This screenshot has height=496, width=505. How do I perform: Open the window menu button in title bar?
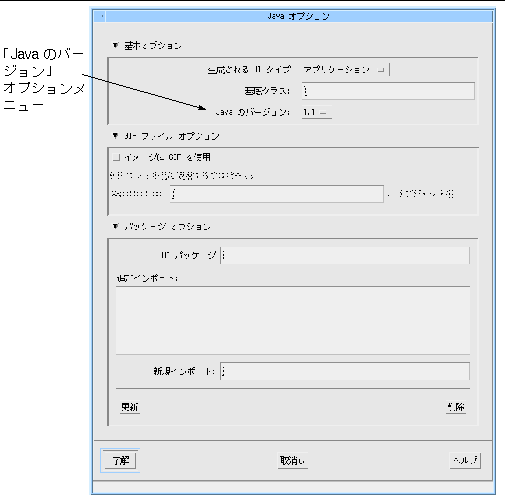click(101, 16)
